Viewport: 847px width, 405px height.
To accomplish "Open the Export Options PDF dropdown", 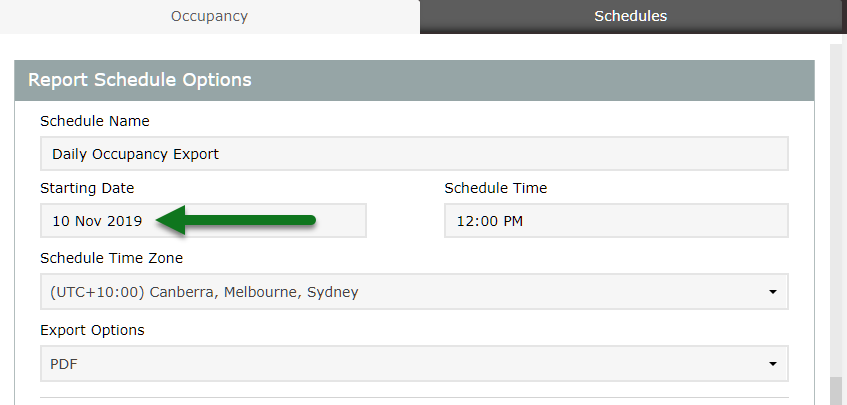I will pyautogui.click(x=414, y=364).
